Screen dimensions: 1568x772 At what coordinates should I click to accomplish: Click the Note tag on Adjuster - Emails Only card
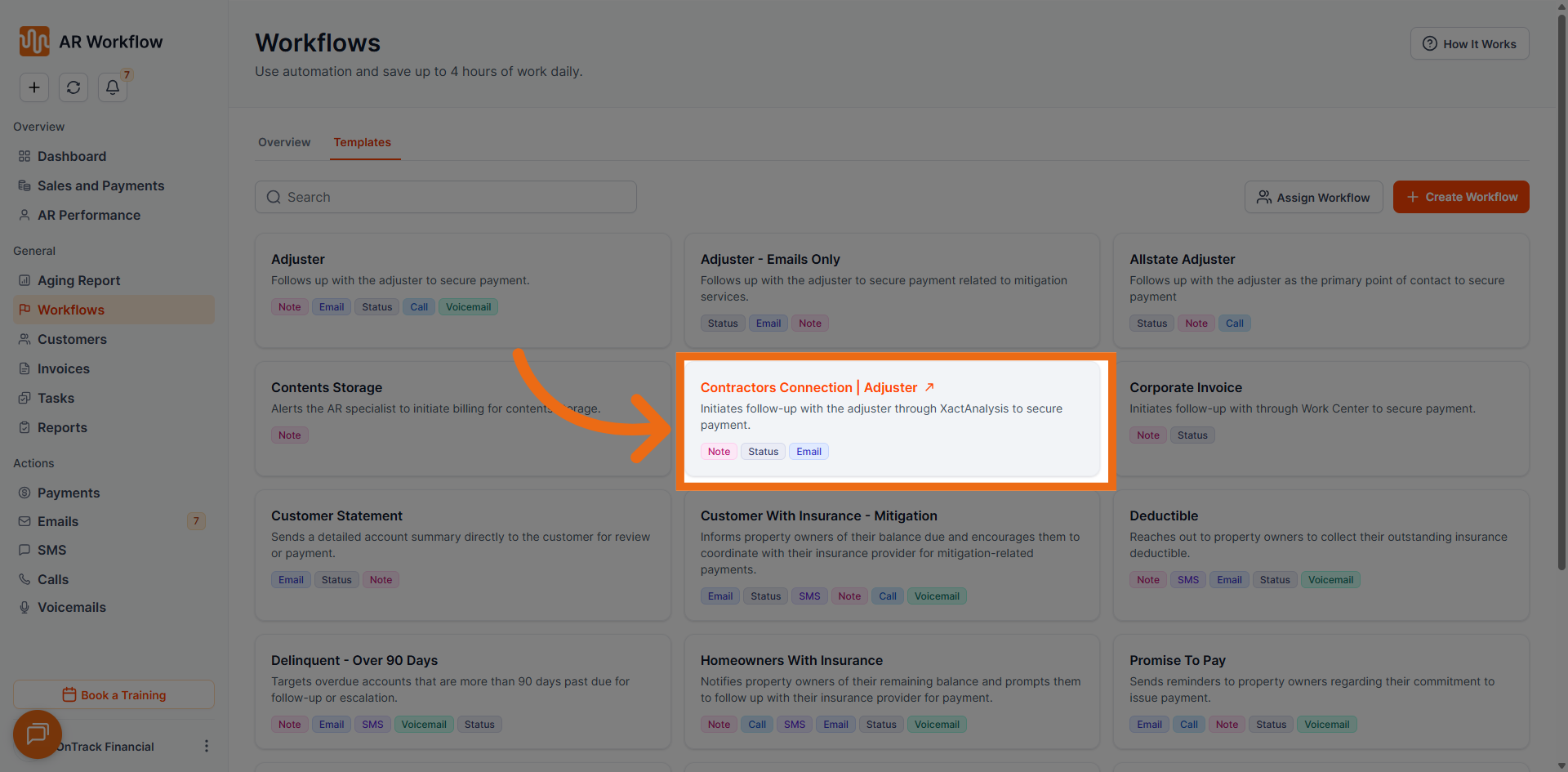point(810,324)
